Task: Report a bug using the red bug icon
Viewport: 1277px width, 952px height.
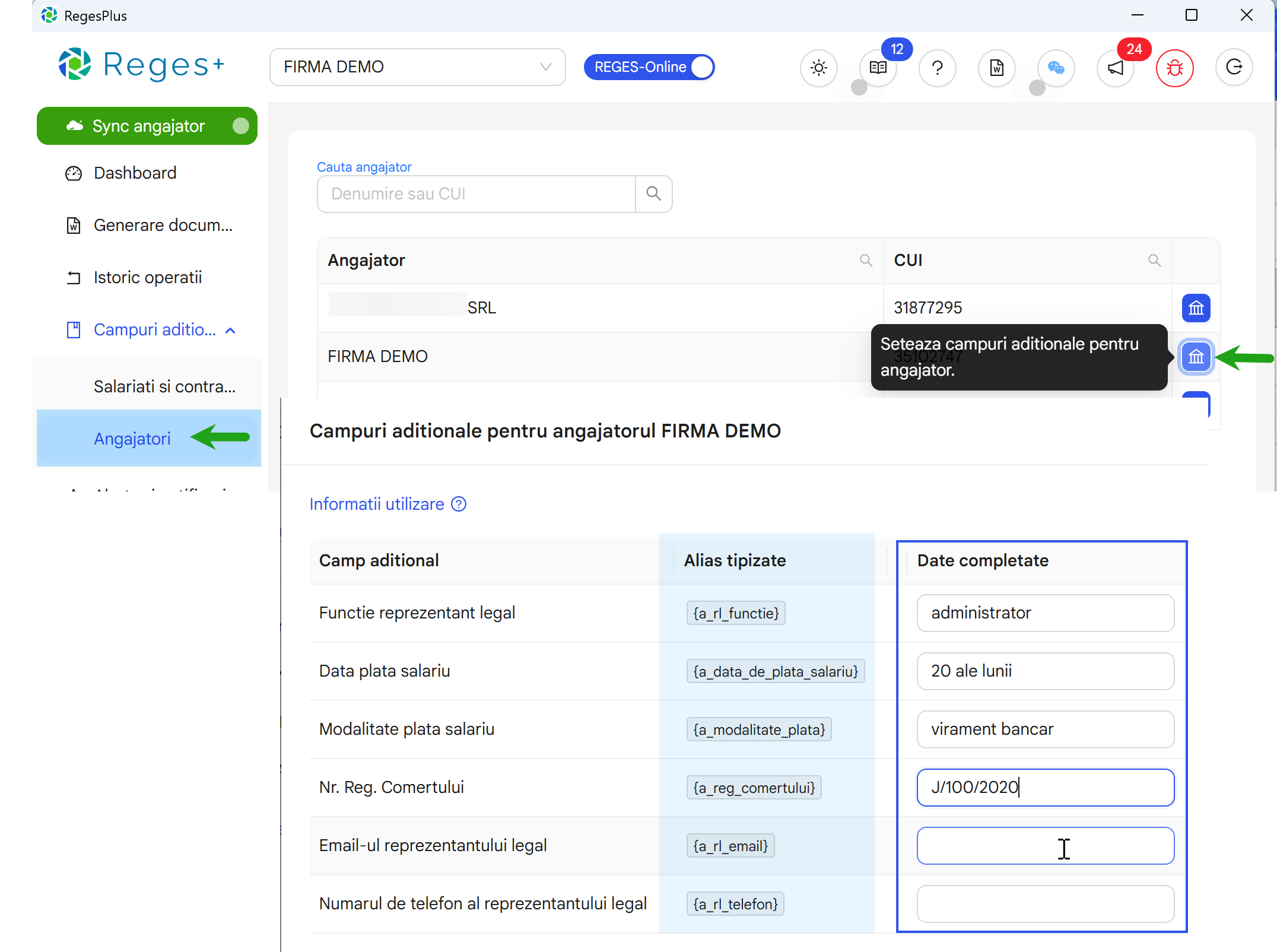Action: coord(1175,68)
